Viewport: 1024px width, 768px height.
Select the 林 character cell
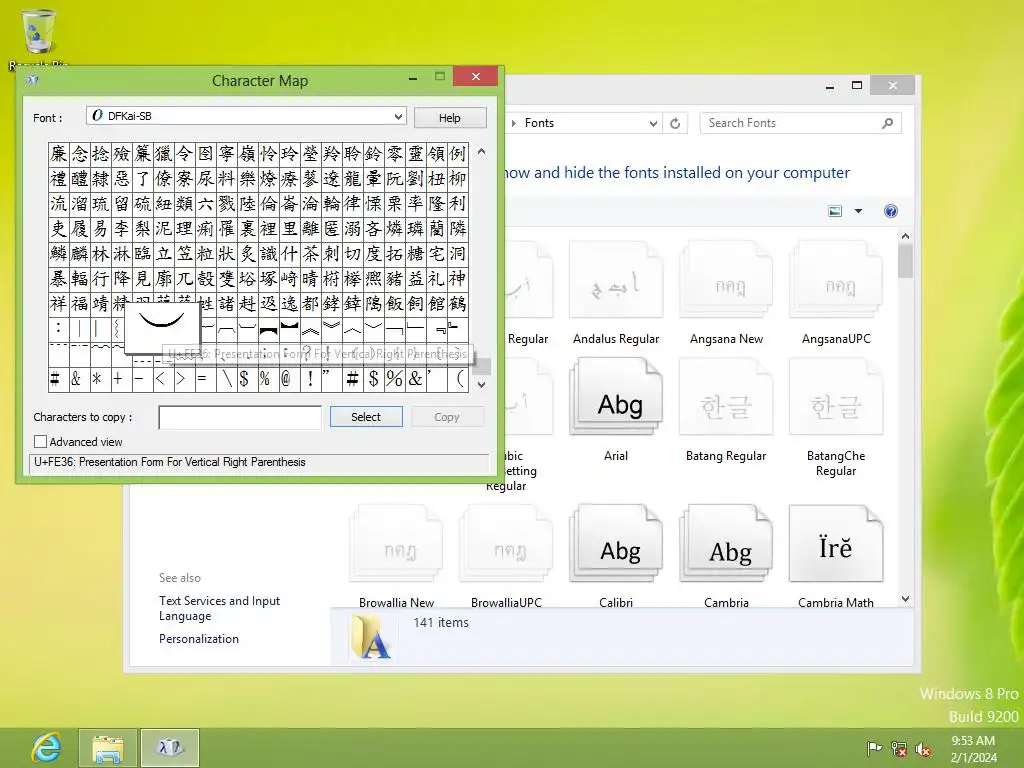100,253
